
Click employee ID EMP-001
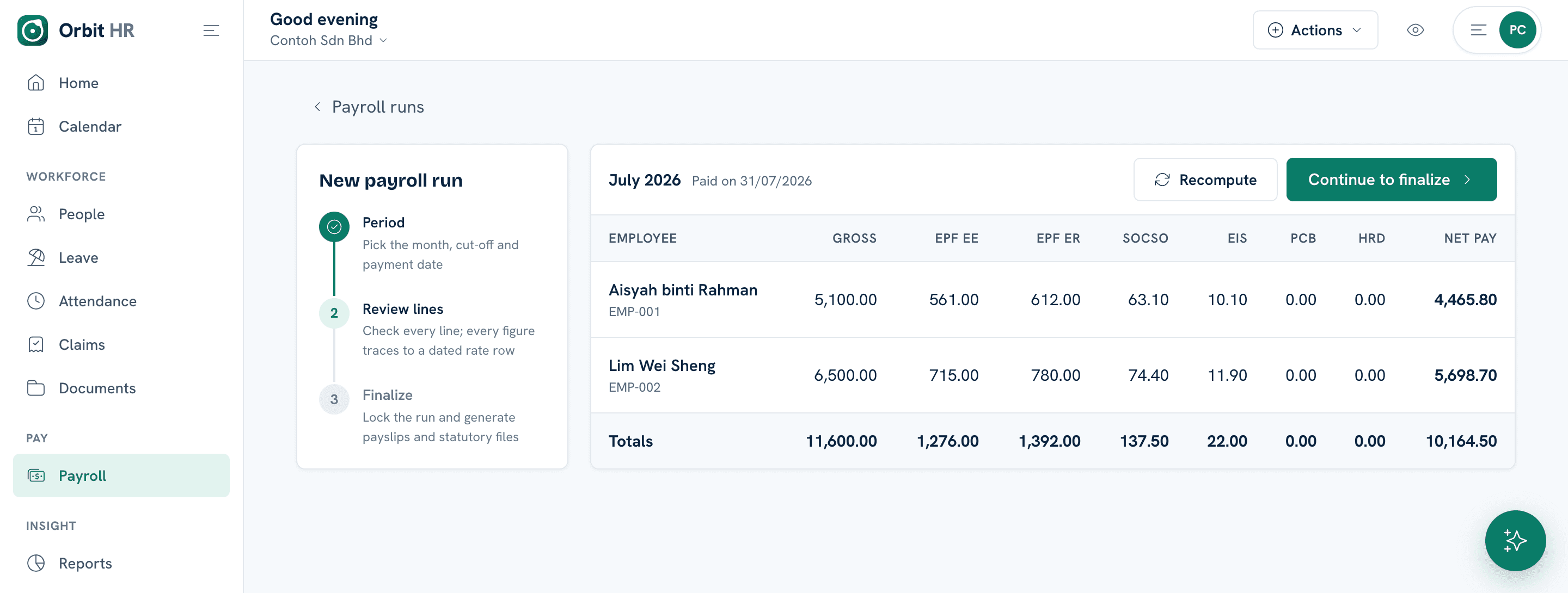[634, 311]
